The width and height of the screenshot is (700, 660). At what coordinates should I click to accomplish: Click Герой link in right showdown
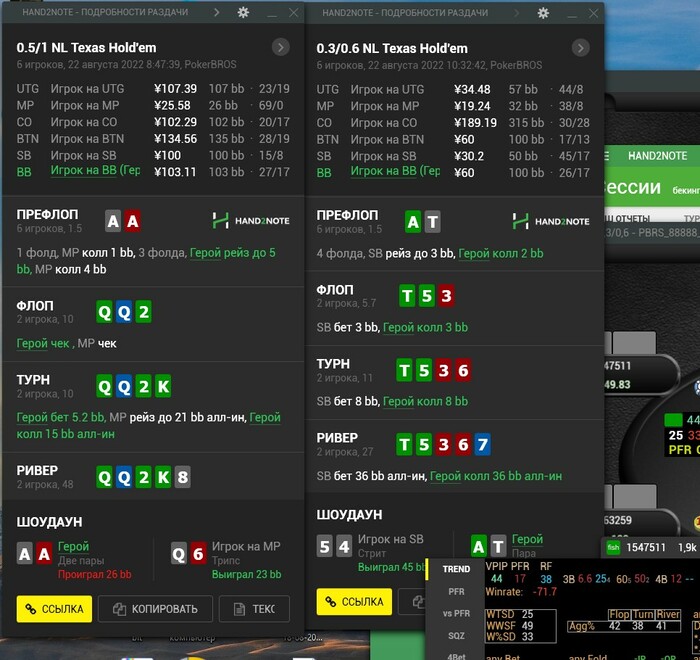(527, 539)
